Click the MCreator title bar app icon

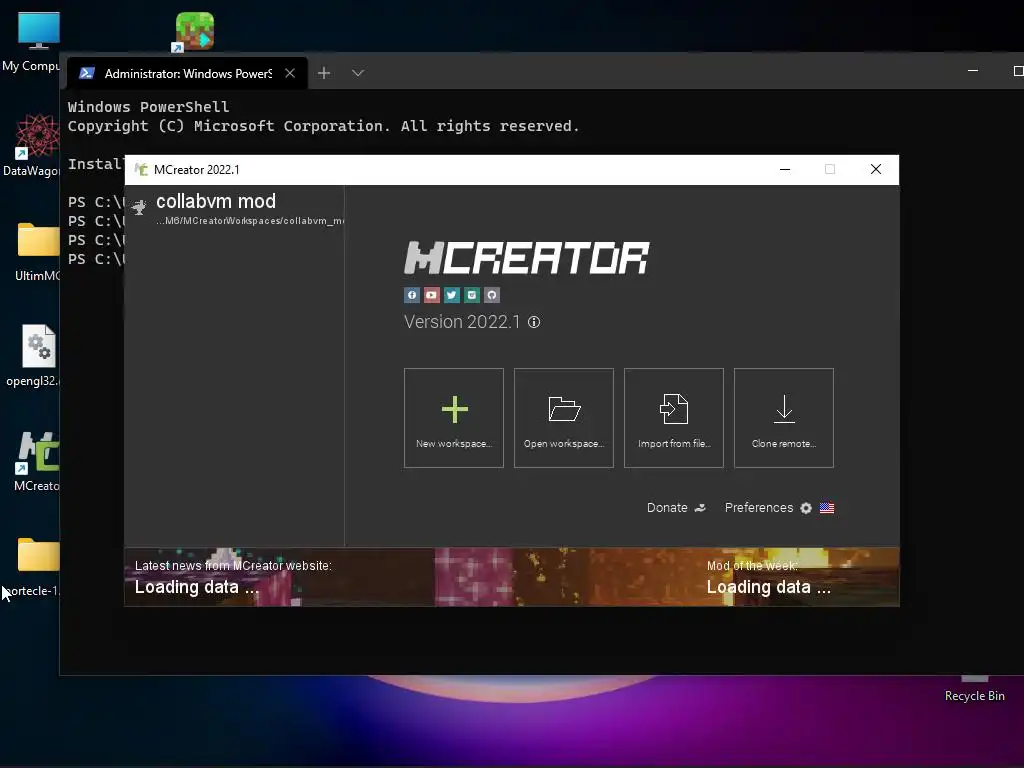pyautogui.click(x=141, y=170)
